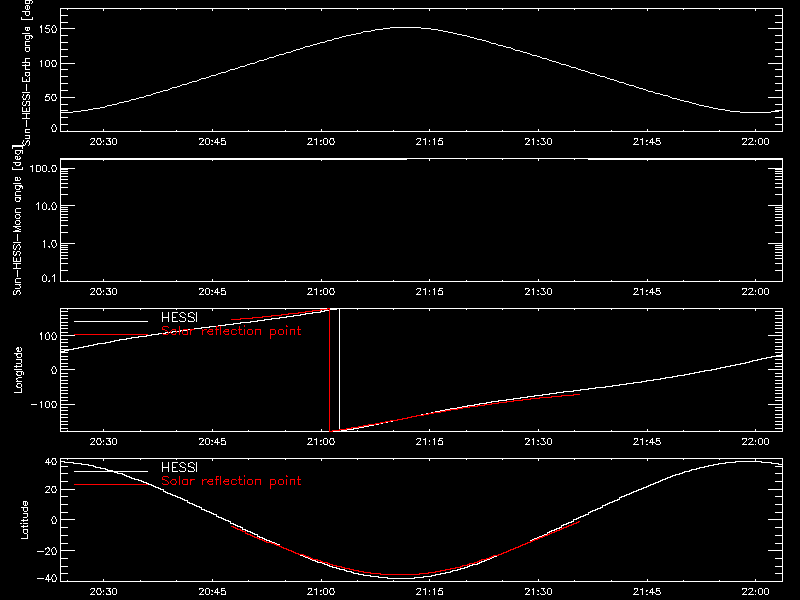
Task: Click 20:45 time label under Latitude plot
Action: pyautogui.click(x=212, y=592)
